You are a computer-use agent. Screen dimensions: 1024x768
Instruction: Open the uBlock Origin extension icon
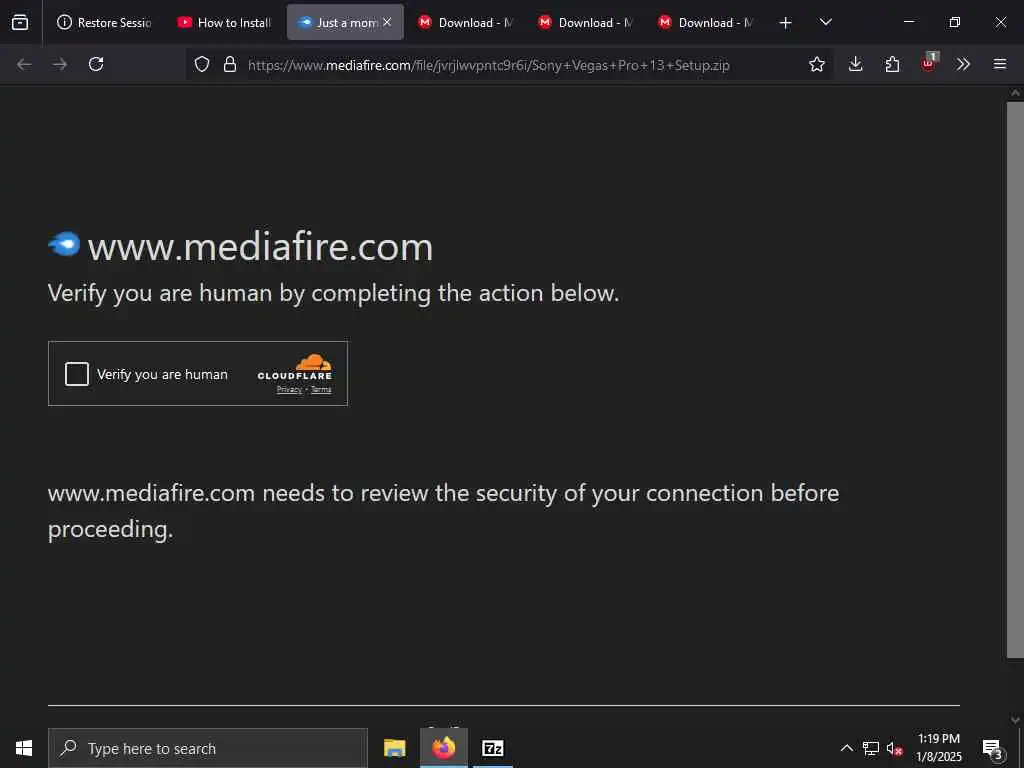click(928, 63)
